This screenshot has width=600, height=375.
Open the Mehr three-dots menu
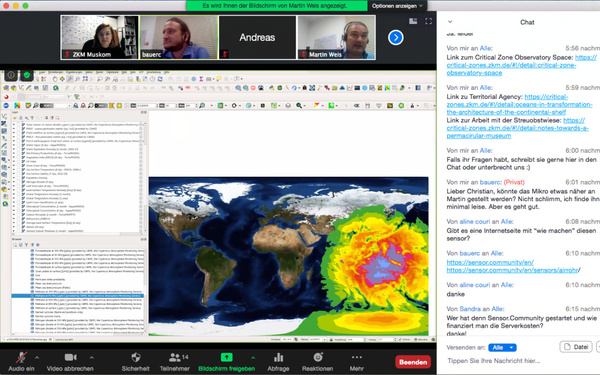pyautogui.click(x=357, y=357)
